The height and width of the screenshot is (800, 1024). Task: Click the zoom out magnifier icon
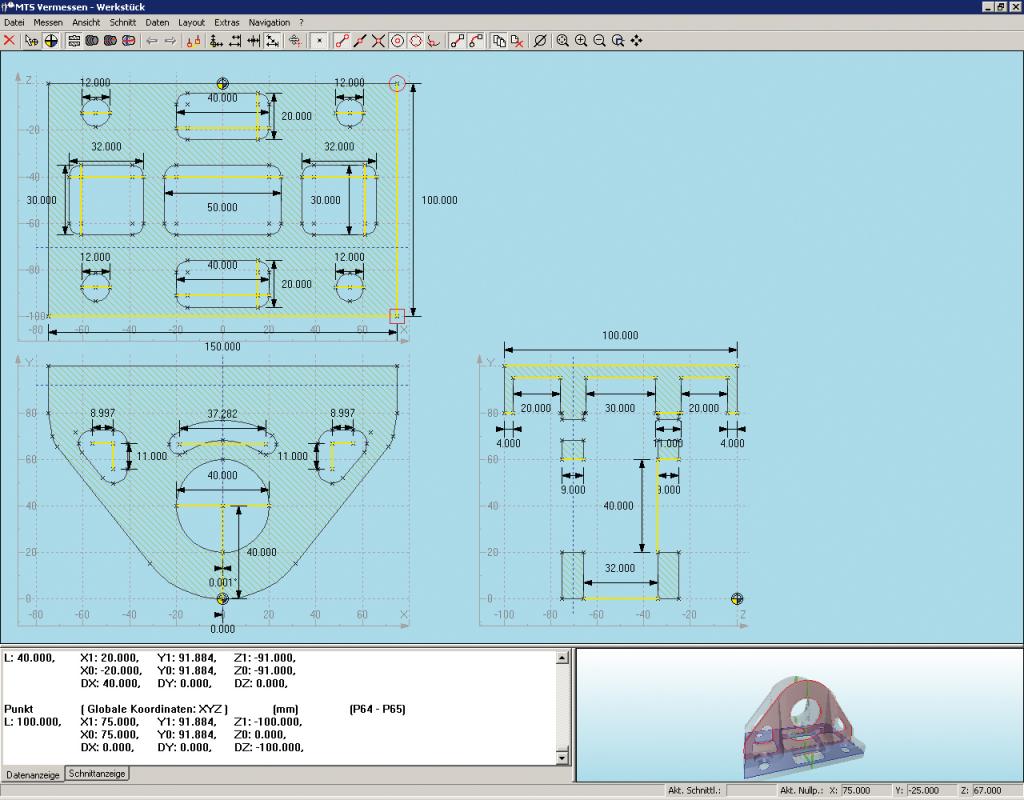[600, 41]
